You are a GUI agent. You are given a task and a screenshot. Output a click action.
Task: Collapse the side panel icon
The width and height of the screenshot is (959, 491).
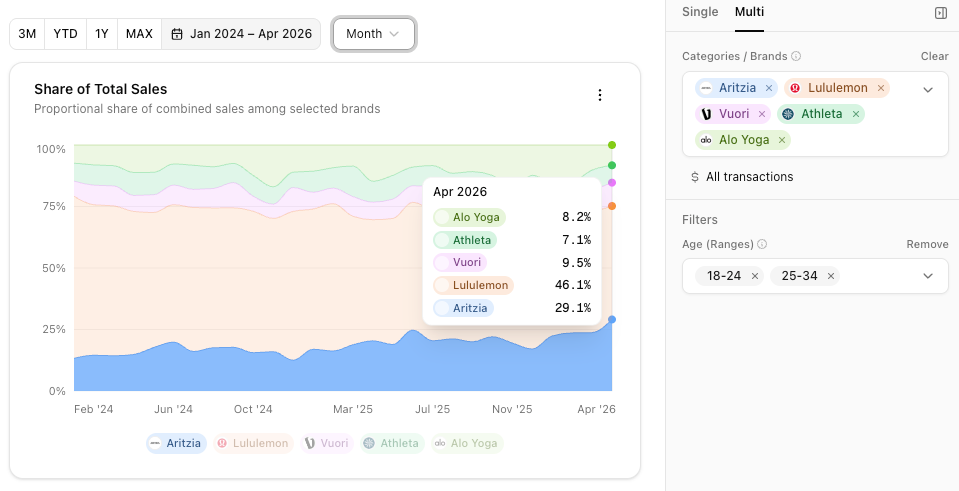click(x=941, y=13)
